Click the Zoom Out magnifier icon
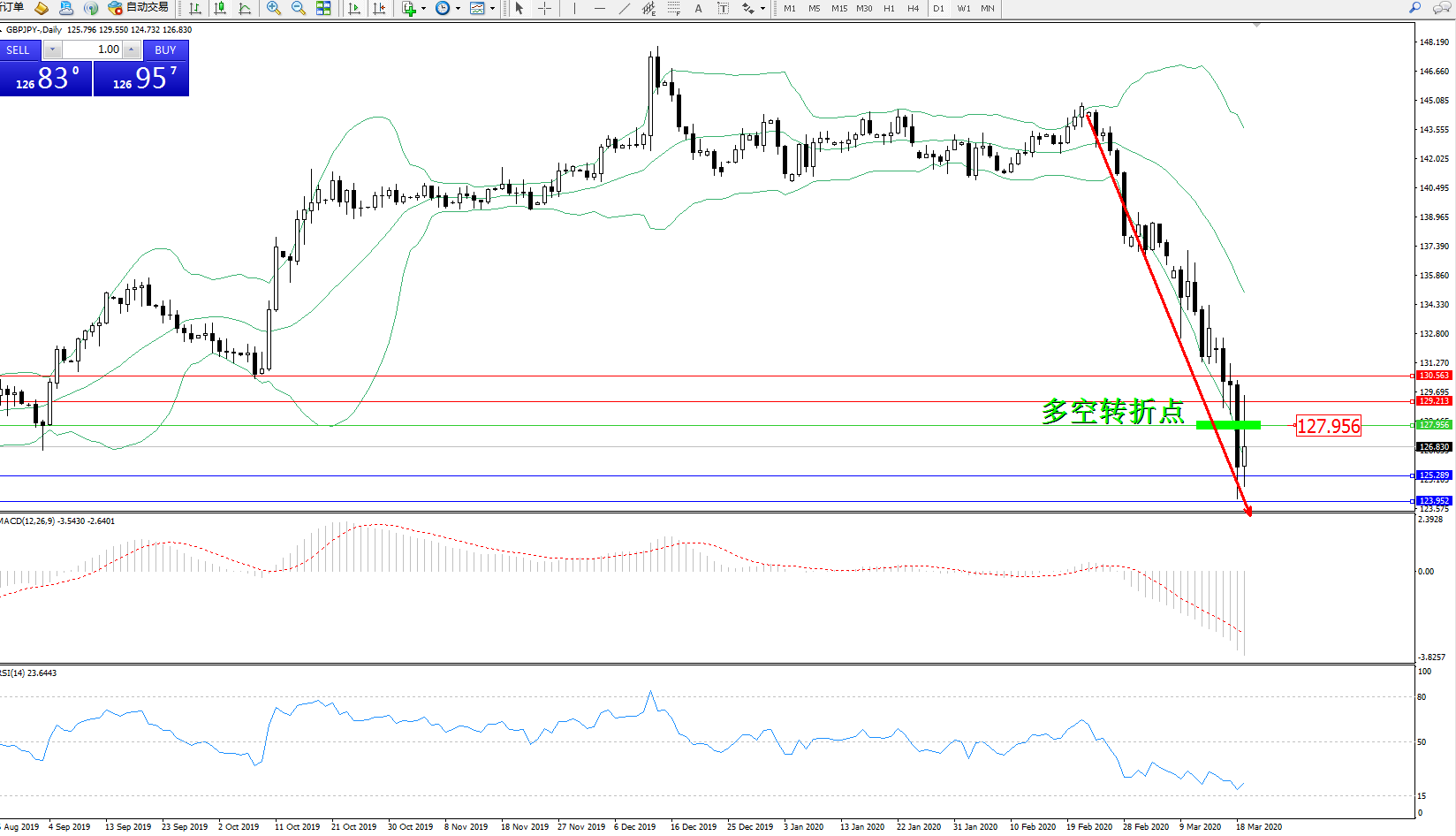The height and width of the screenshot is (836, 1456). point(299,8)
